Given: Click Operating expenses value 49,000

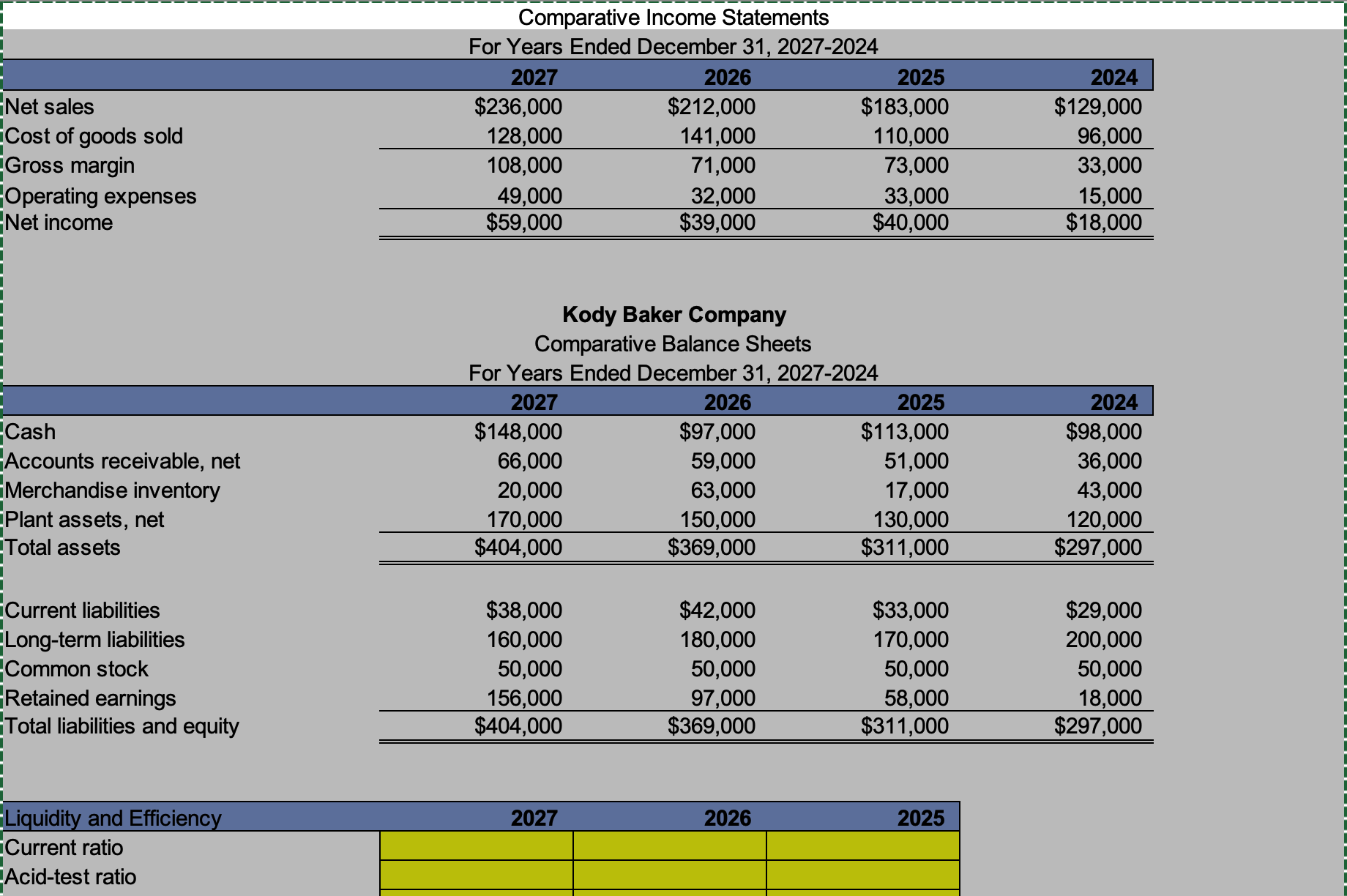Looking at the screenshot, I should (530, 196).
